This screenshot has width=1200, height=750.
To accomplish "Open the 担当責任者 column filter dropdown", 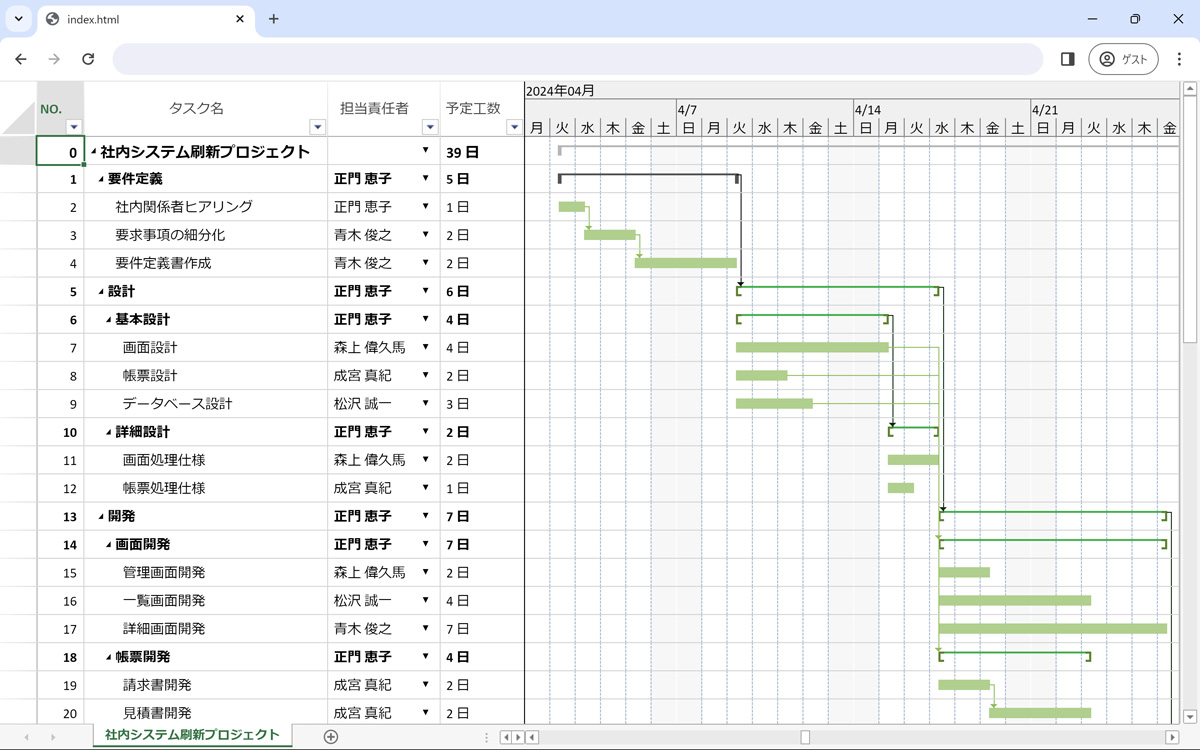I will coord(430,127).
